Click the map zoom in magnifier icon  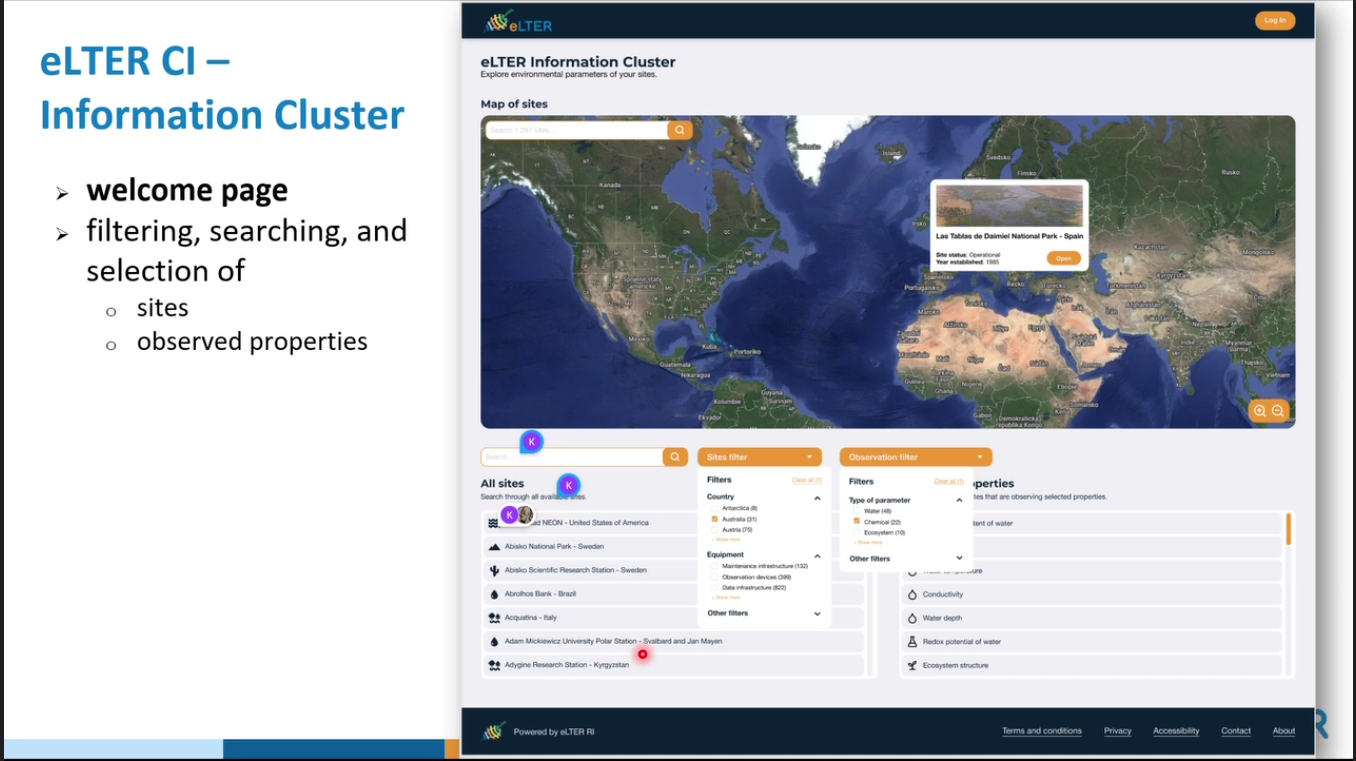(x=1260, y=411)
